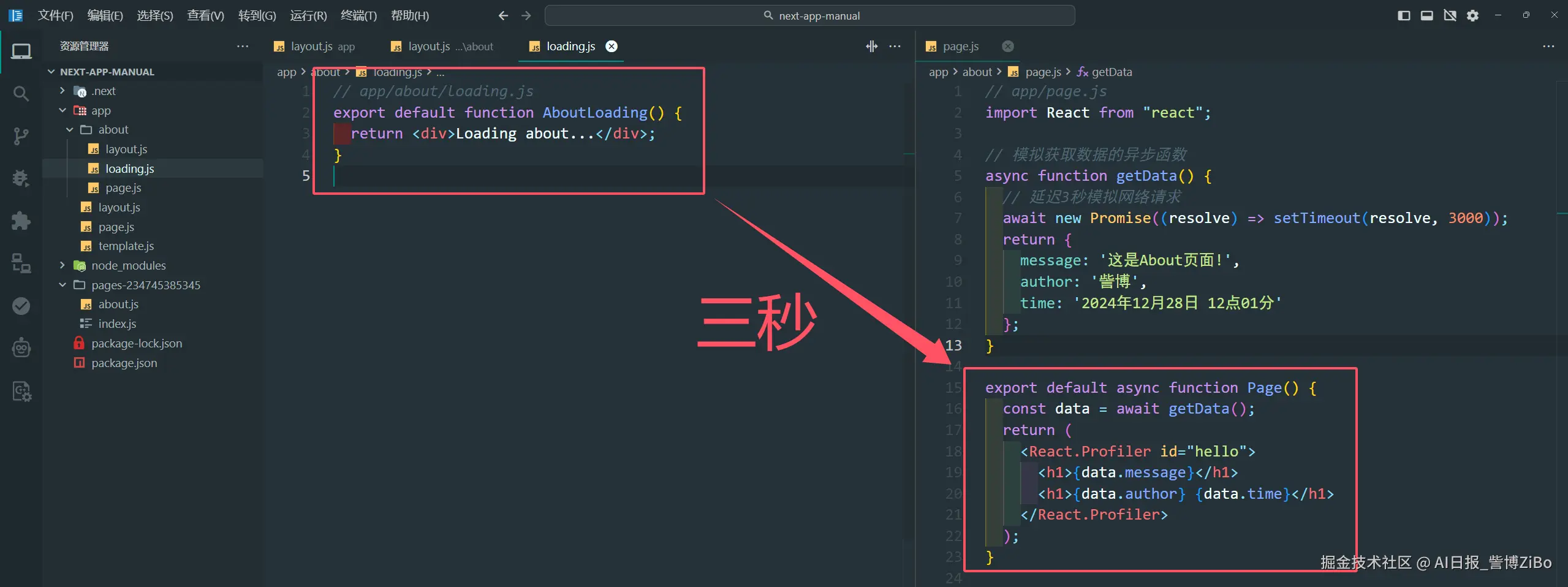Viewport: 1568px width, 587px height.
Task: Open the Extensions view
Action: 21,221
